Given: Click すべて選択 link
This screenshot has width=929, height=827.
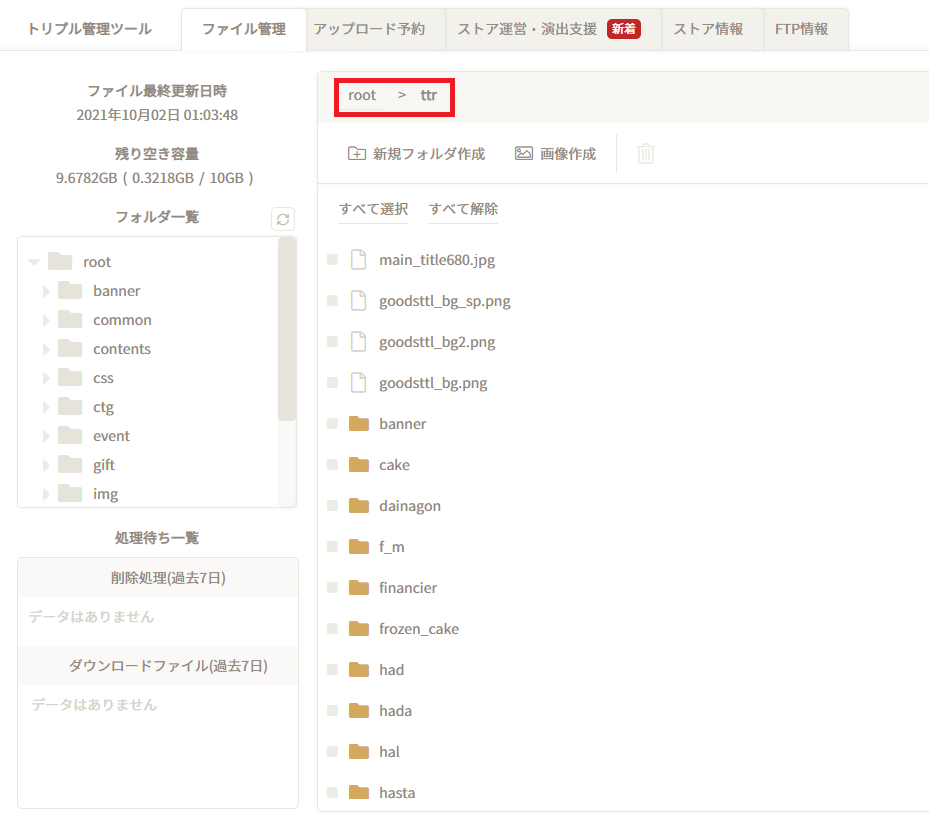Looking at the screenshot, I should point(373,209).
